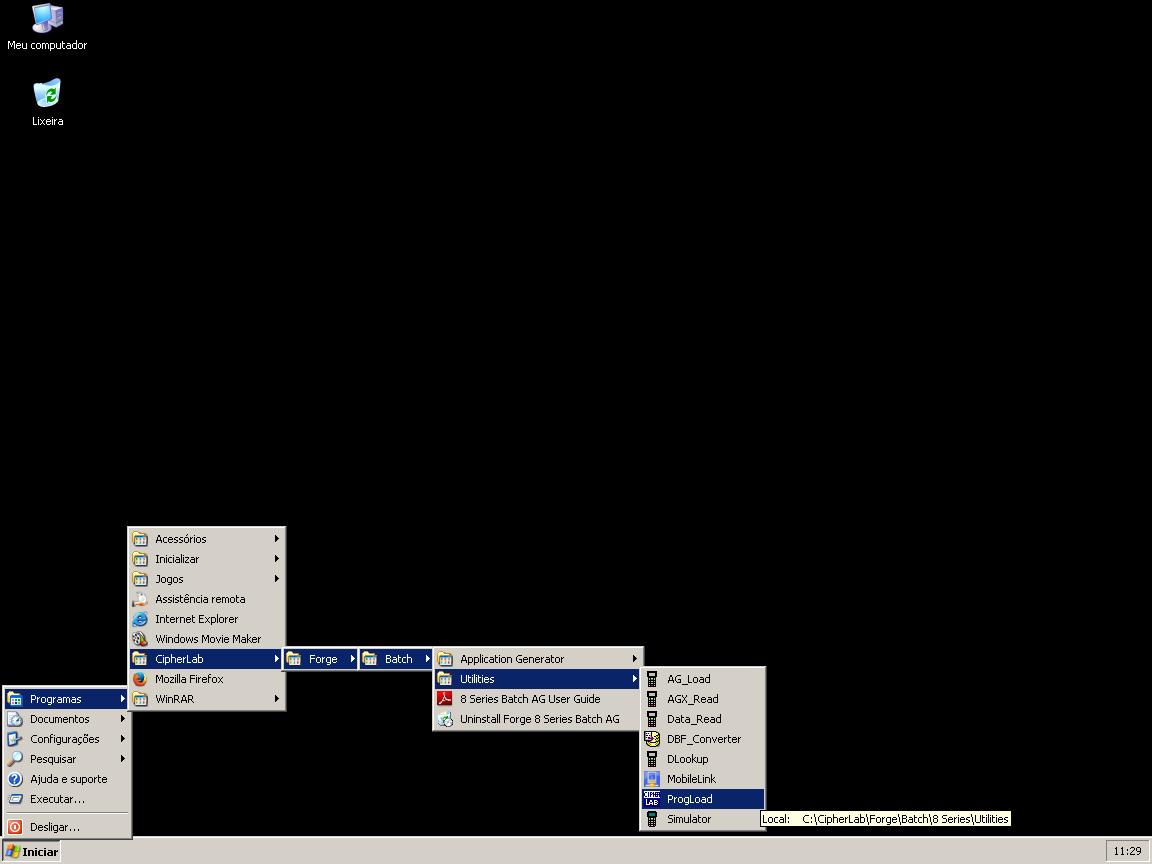Click the Ajuda e suporte icon
Viewport: 1152px width, 864px height.
click(x=15, y=779)
